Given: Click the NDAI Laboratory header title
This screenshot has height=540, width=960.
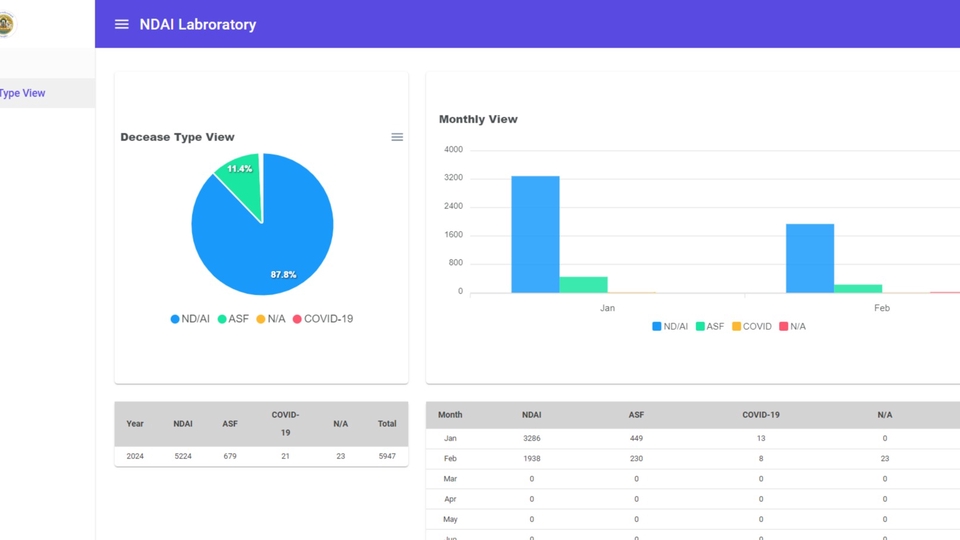Looking at the screenshot, I should (198, 24).
